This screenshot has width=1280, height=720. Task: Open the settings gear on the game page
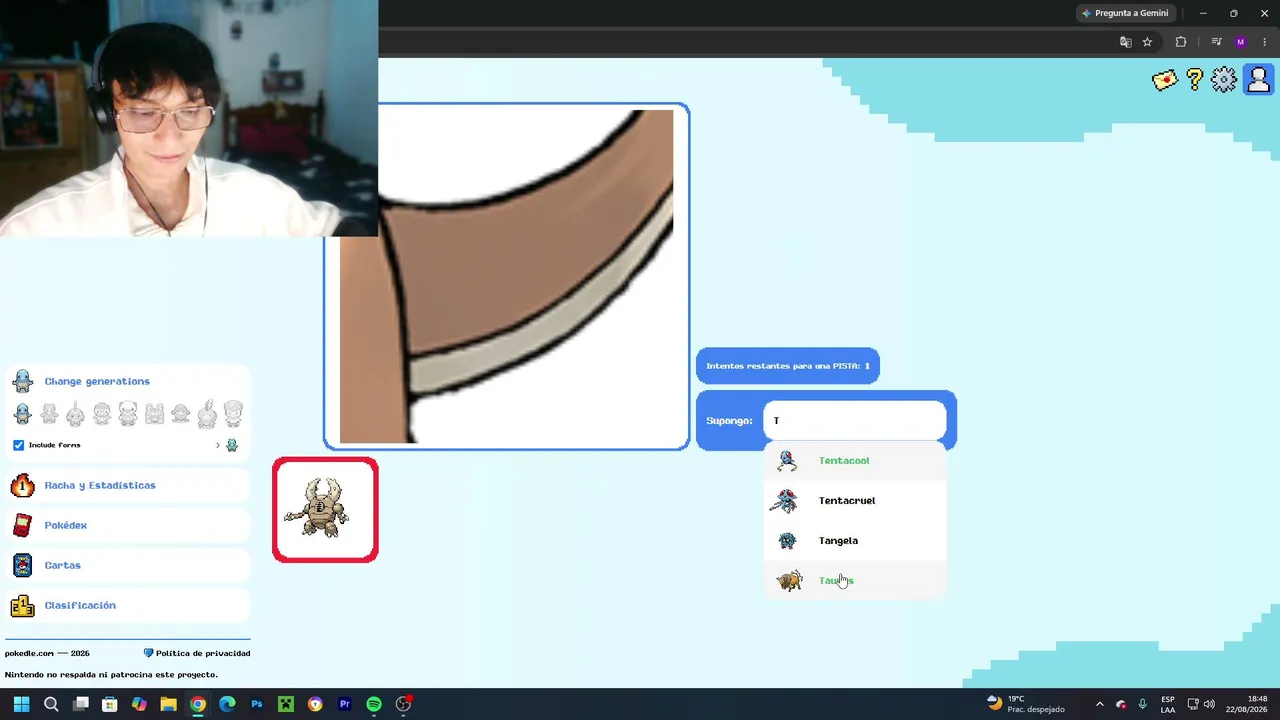coord(1224,80)
